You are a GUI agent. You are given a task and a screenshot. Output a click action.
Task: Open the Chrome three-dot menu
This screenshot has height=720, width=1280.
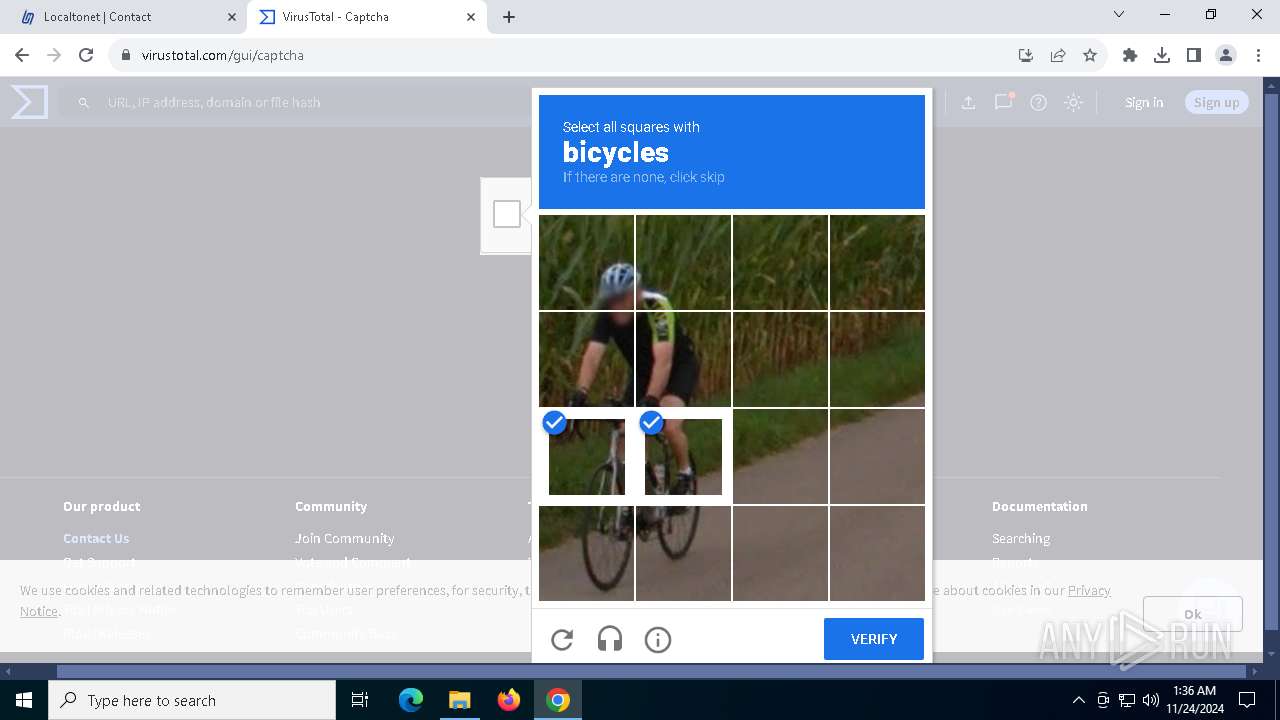tap(1258, 55)
